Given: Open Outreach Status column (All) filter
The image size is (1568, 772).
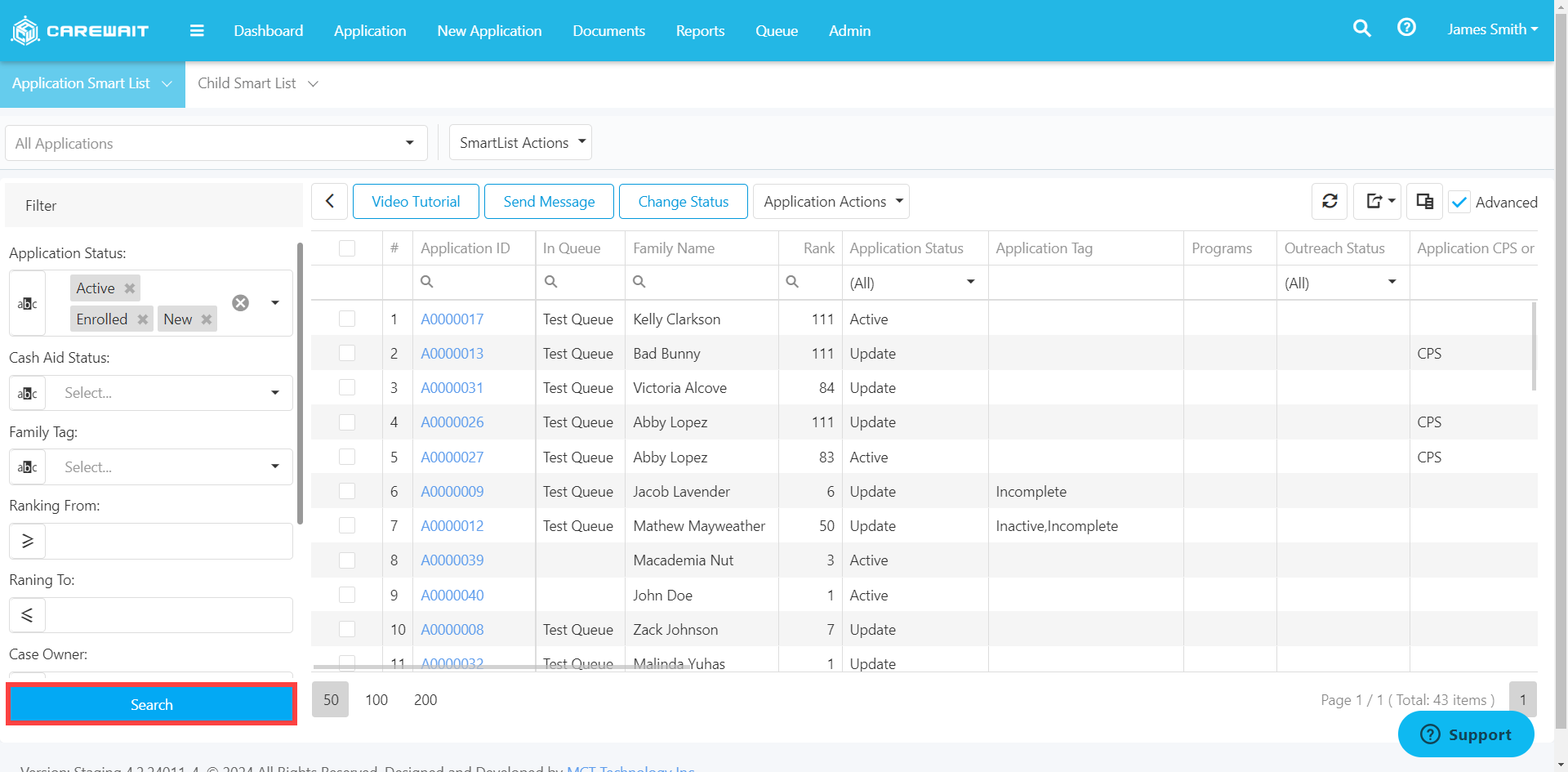Looking at the screenshot, I should coord(1343,283).
